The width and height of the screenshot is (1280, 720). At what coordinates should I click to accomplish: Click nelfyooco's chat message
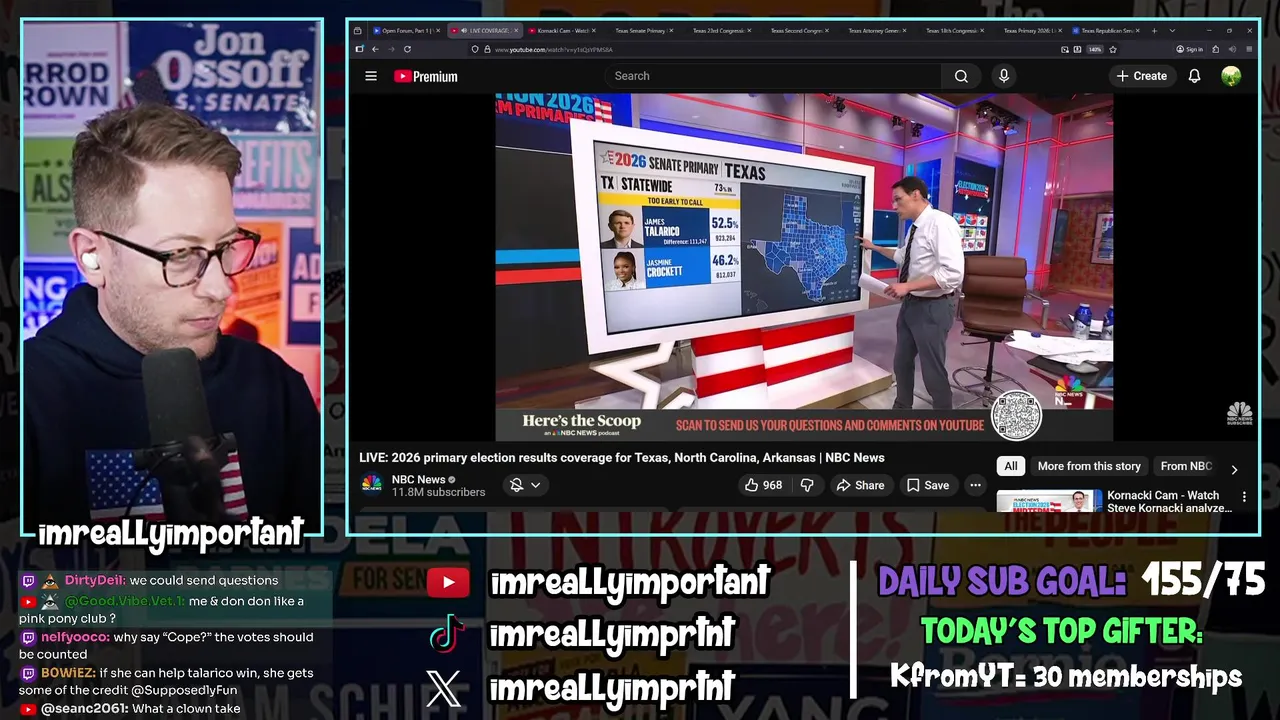click(x=166, y=645)
